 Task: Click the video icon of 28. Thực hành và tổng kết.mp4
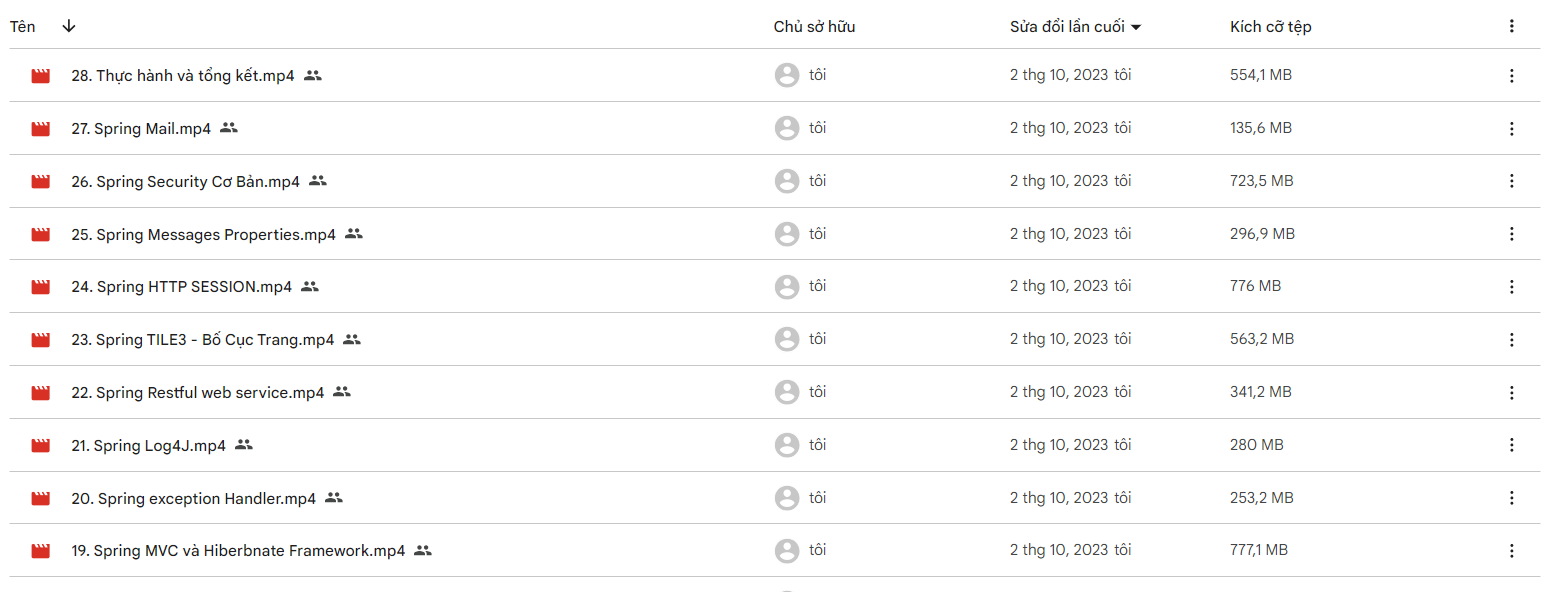tap(41, 76)
